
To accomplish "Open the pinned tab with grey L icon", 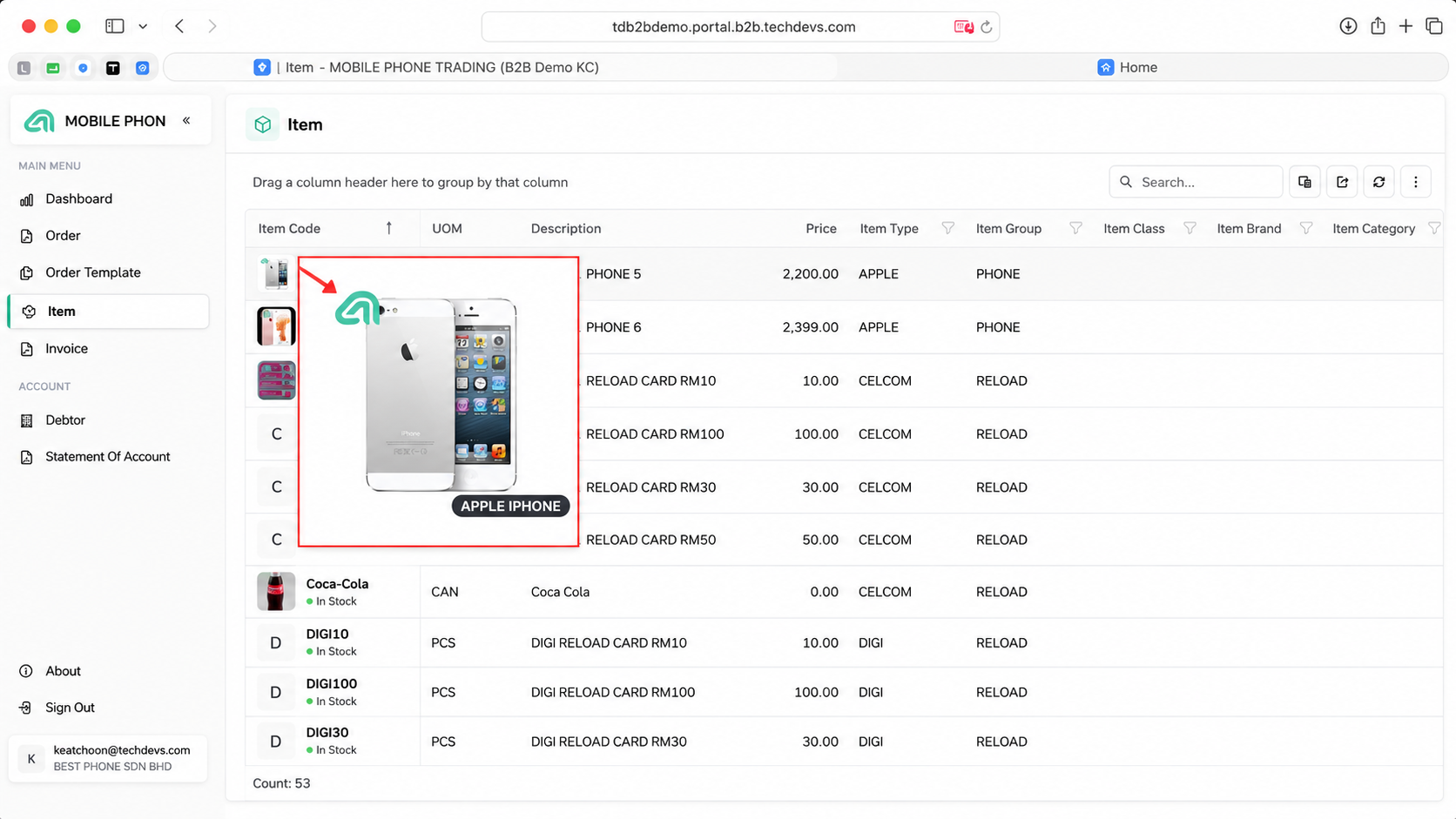I will point(24,68).
